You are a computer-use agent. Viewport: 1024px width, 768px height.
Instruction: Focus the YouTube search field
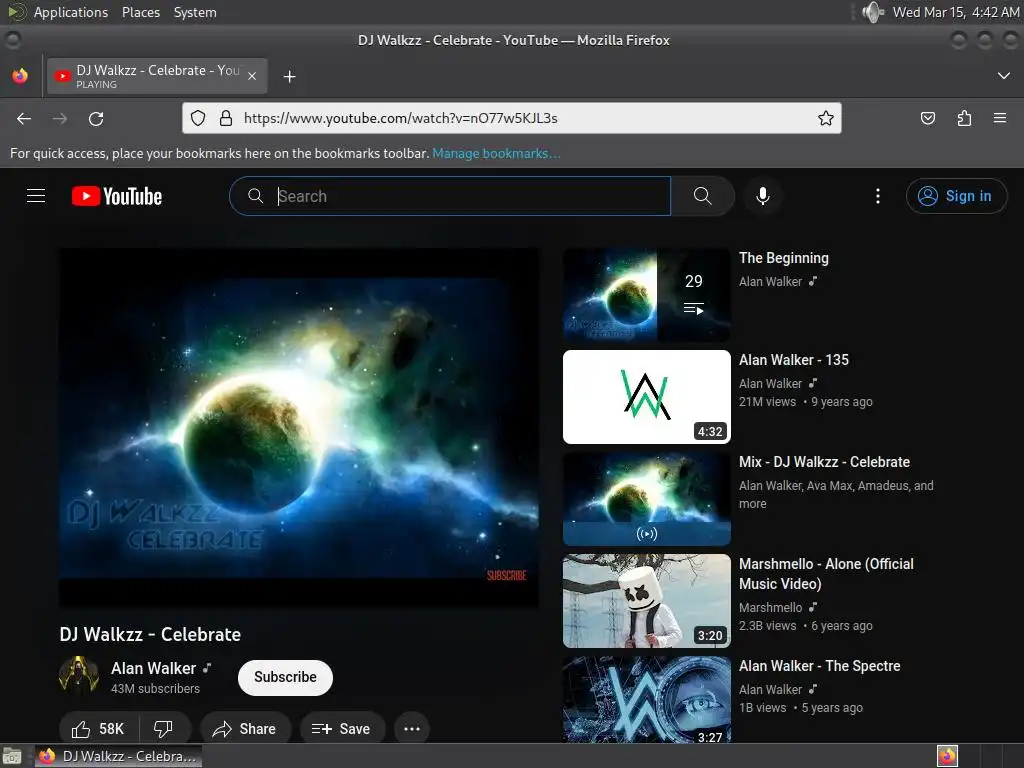tap(451, 196)
